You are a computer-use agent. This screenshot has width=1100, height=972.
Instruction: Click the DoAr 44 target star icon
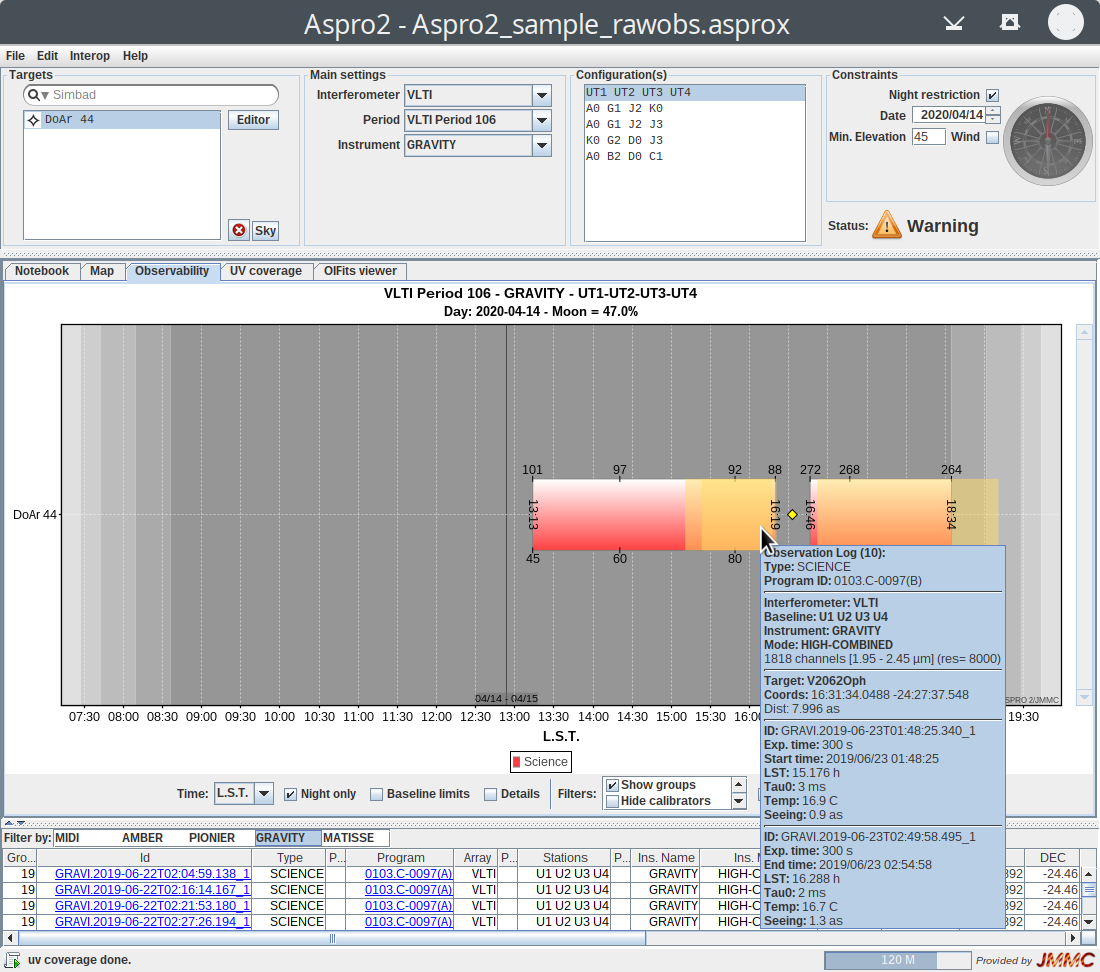coord(33,120)
